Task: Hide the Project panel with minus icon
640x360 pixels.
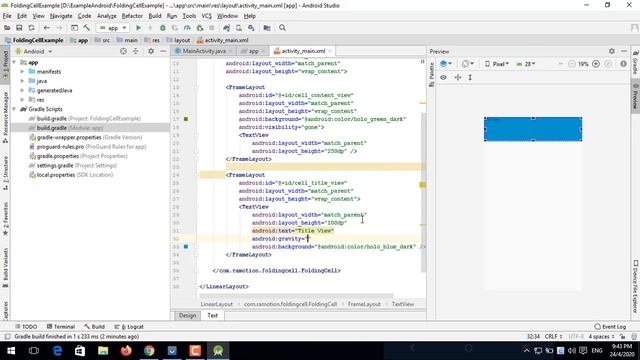Action: [x=163, y=51]
